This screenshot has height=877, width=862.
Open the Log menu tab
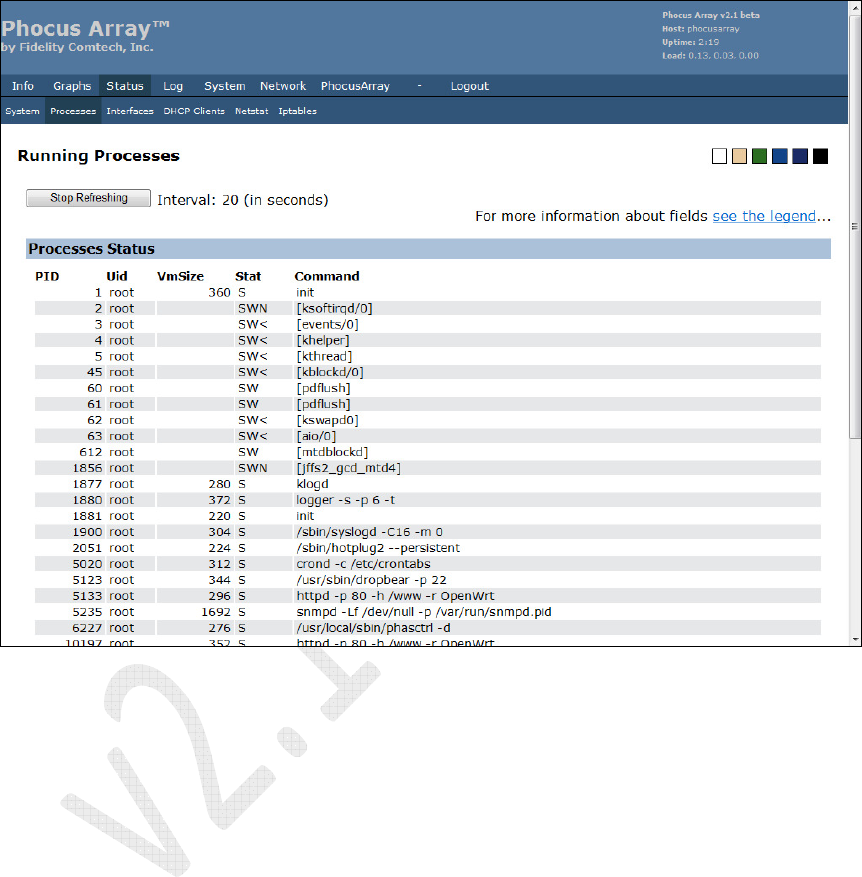pyautogui.click(x=173, y=86)
